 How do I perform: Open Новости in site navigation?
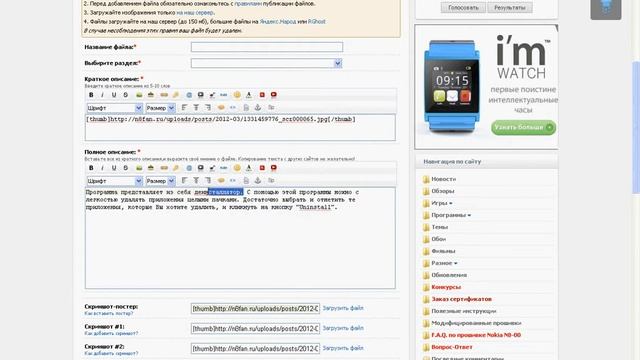444,179
